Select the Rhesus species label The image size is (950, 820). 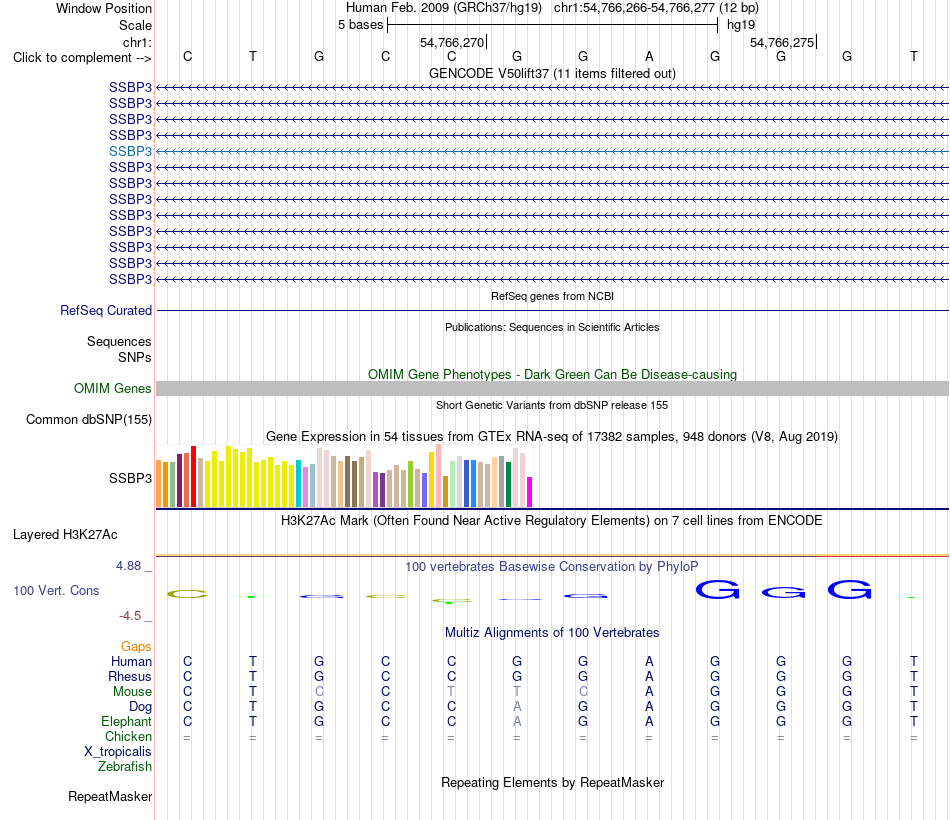pos(130,676)
